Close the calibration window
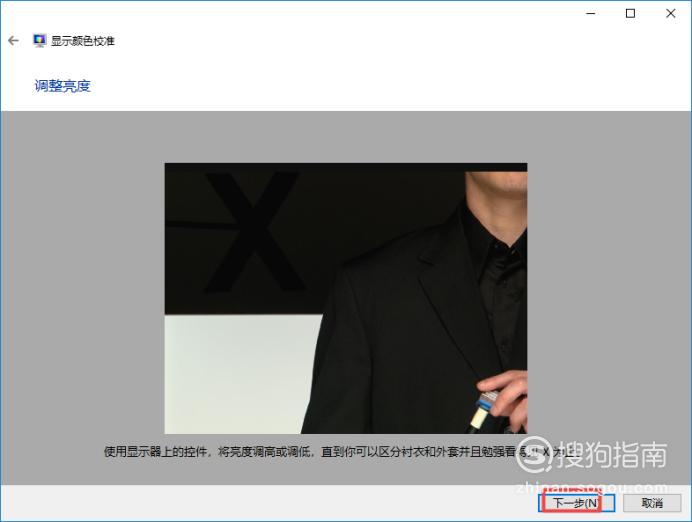The width and height of the screenshot is (692, 522). (x=671, y=14)
